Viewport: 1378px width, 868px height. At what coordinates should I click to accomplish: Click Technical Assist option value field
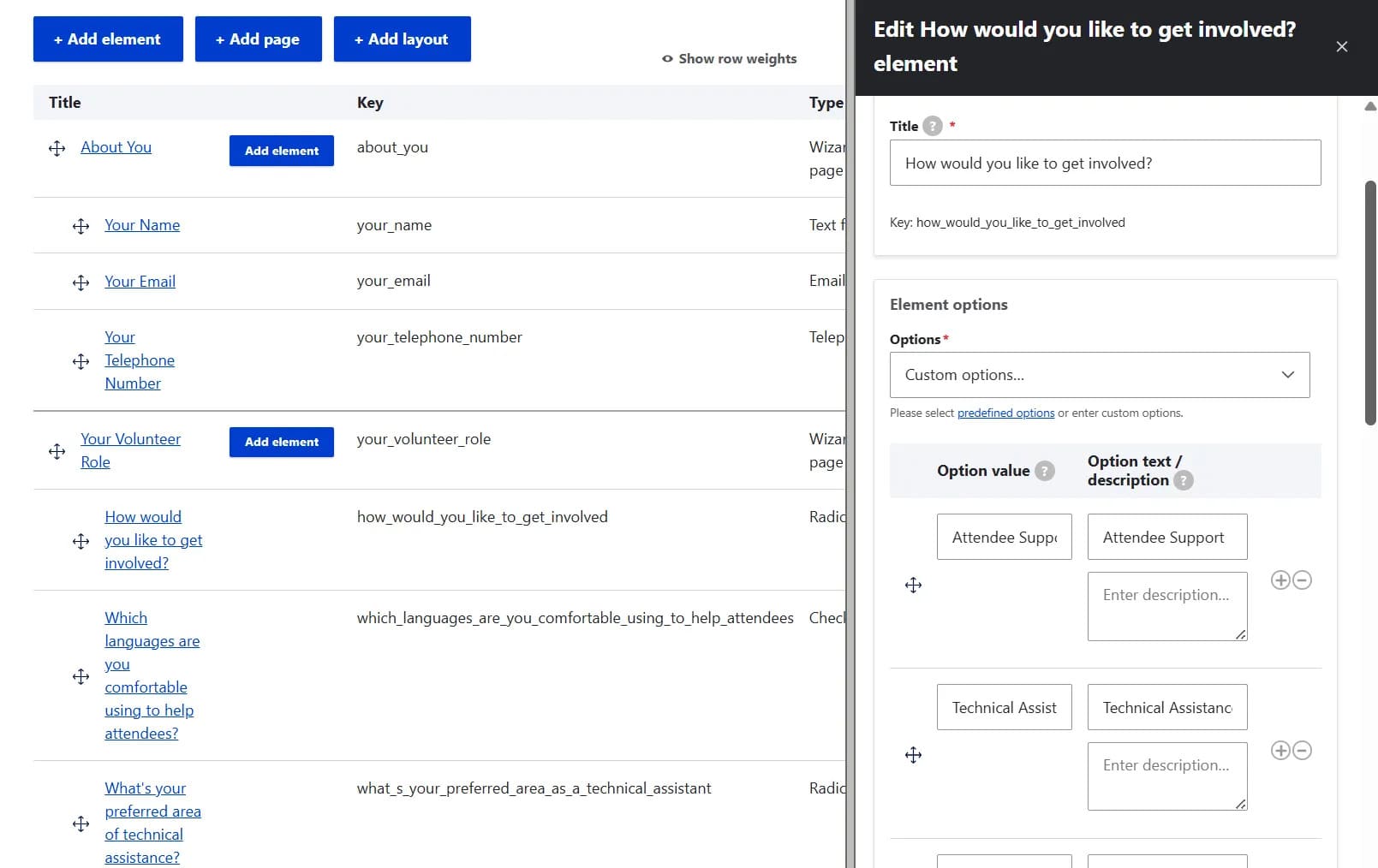1004,707
